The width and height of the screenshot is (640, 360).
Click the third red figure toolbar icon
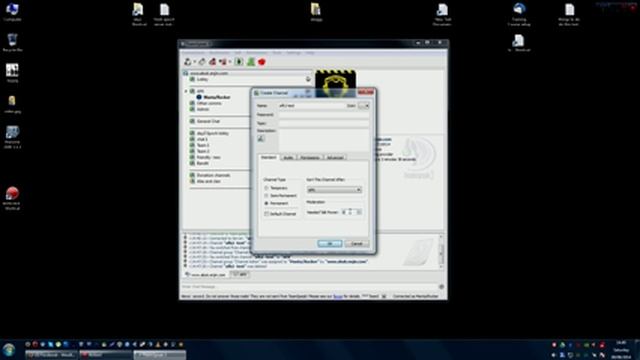(x=212, y=62)
